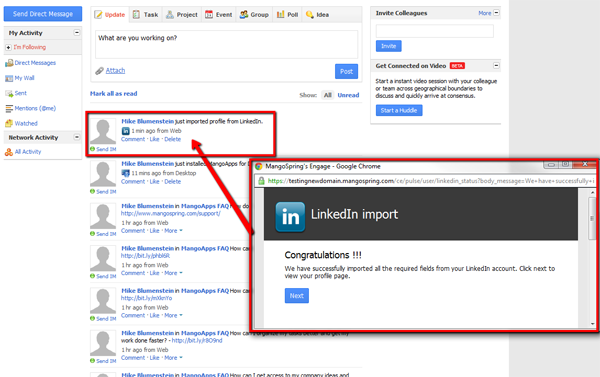Click the Mentions (@me) icon

9,109
